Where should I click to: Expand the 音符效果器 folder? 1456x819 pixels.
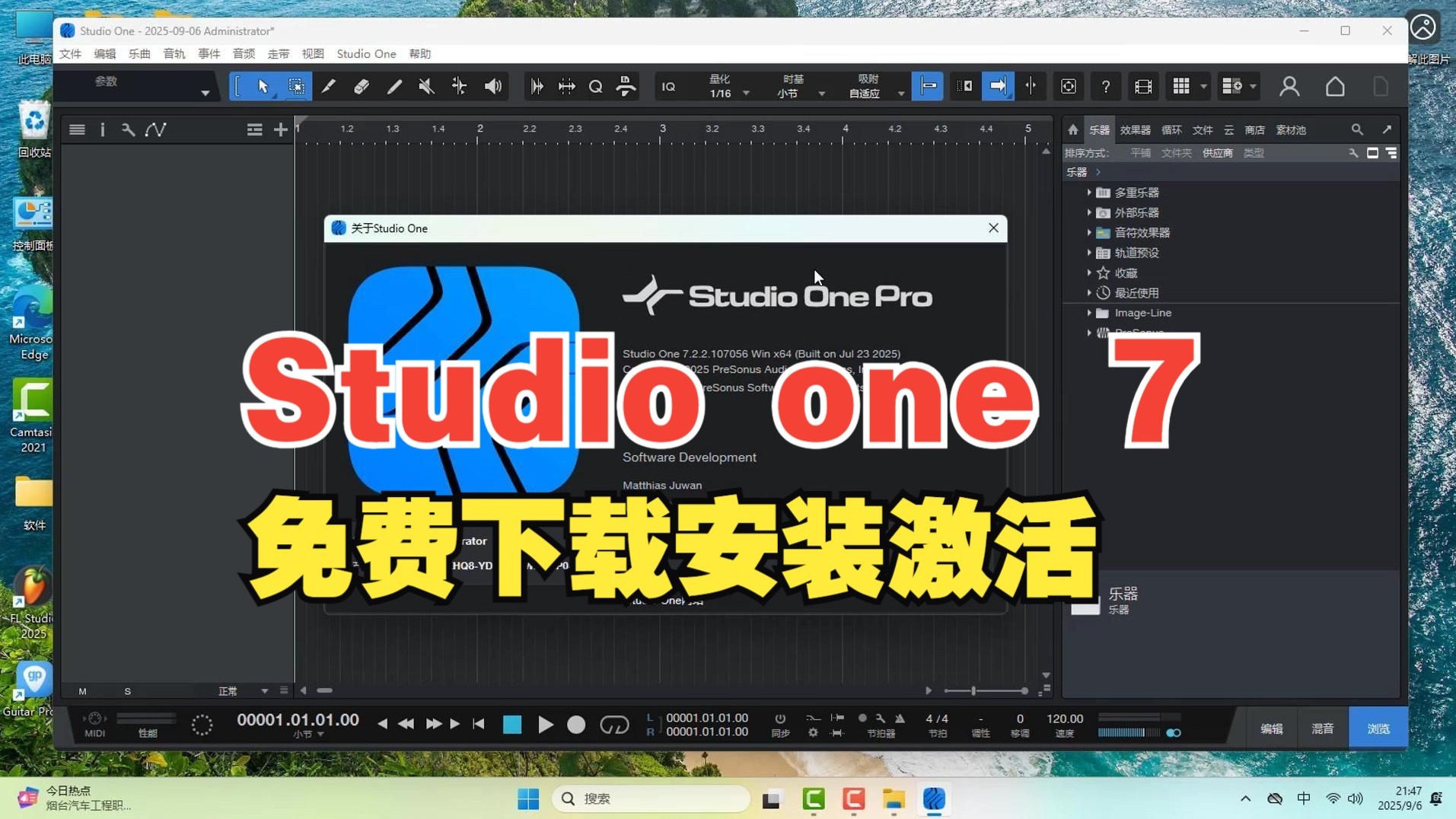1089,233
